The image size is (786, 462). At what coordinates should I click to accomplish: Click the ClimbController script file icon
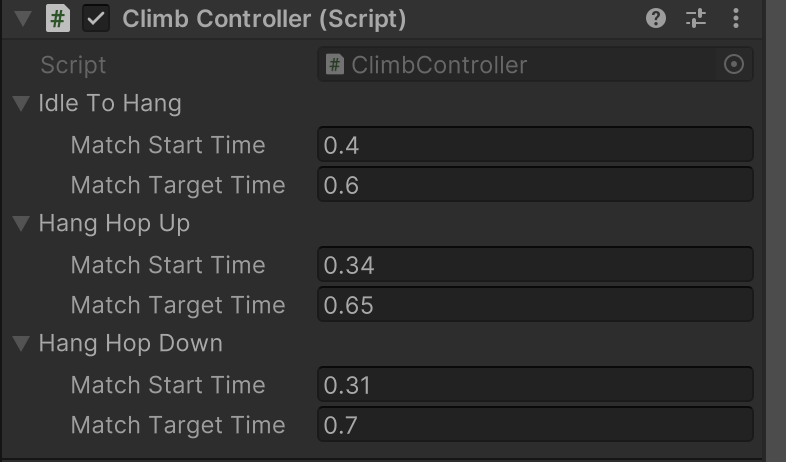[335, 65]
